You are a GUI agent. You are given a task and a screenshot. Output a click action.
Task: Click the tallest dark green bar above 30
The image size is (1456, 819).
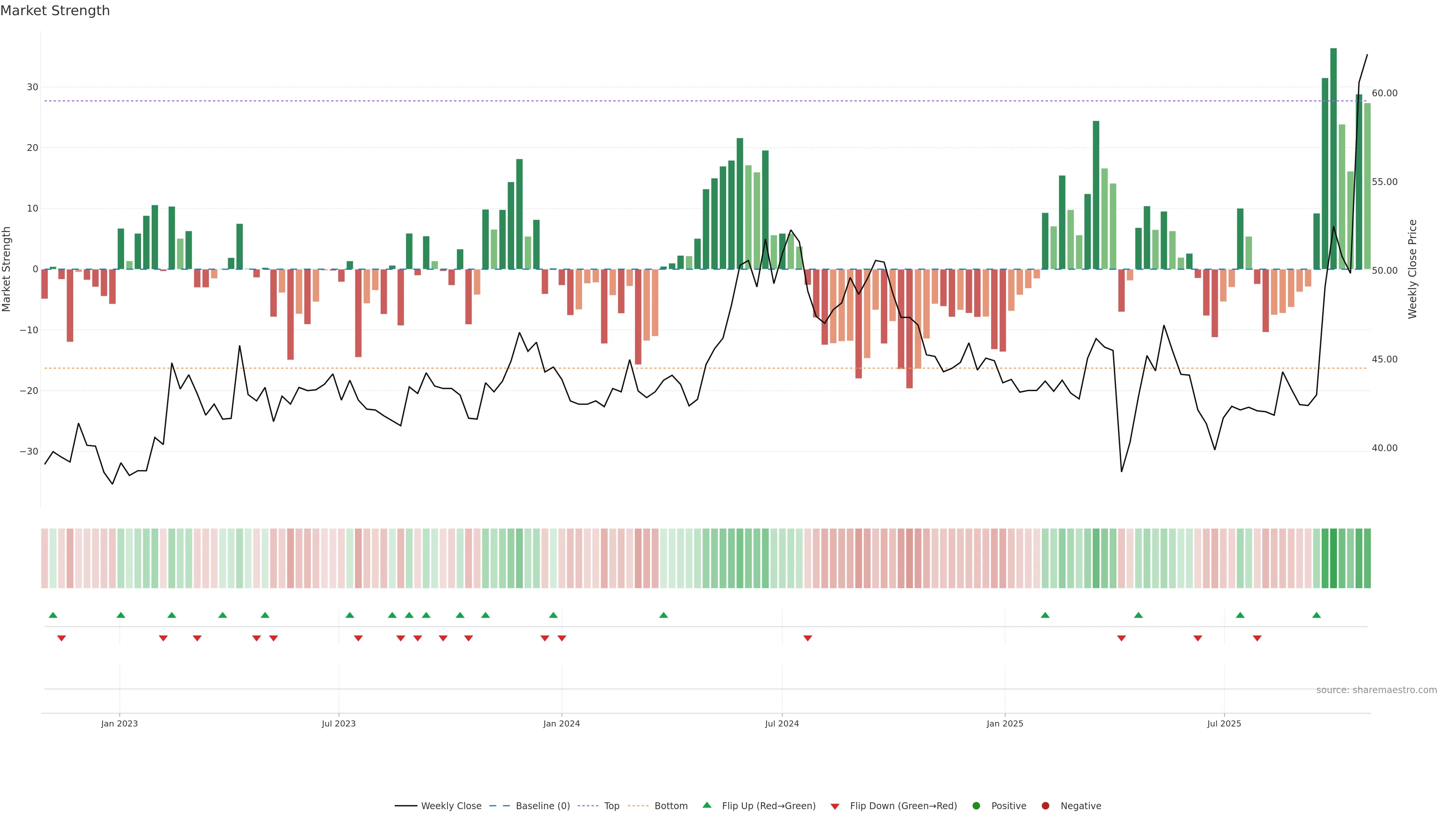tap(1334, 158)
